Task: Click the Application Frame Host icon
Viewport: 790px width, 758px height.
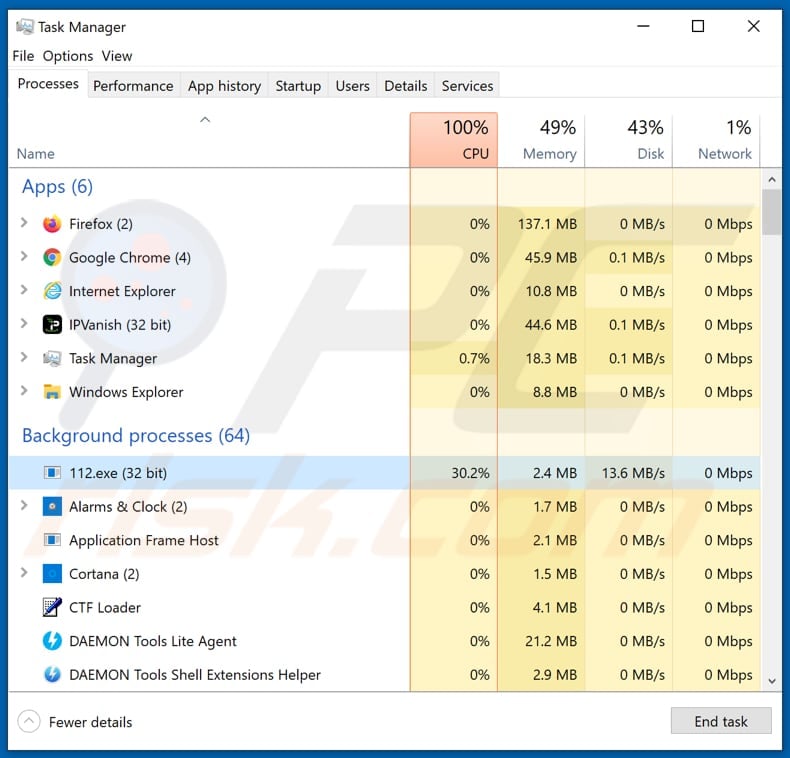Action: [52, 540]
